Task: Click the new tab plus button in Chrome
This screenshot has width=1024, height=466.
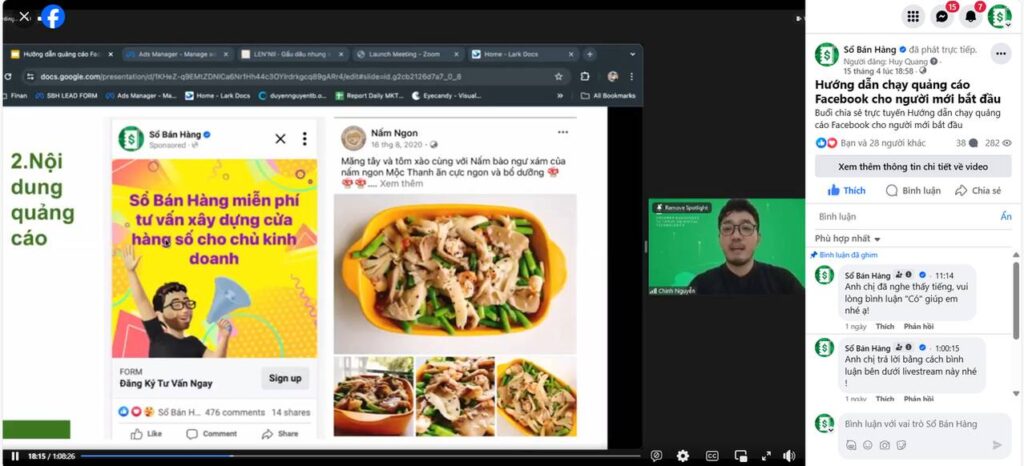Action: click(590, 54)
